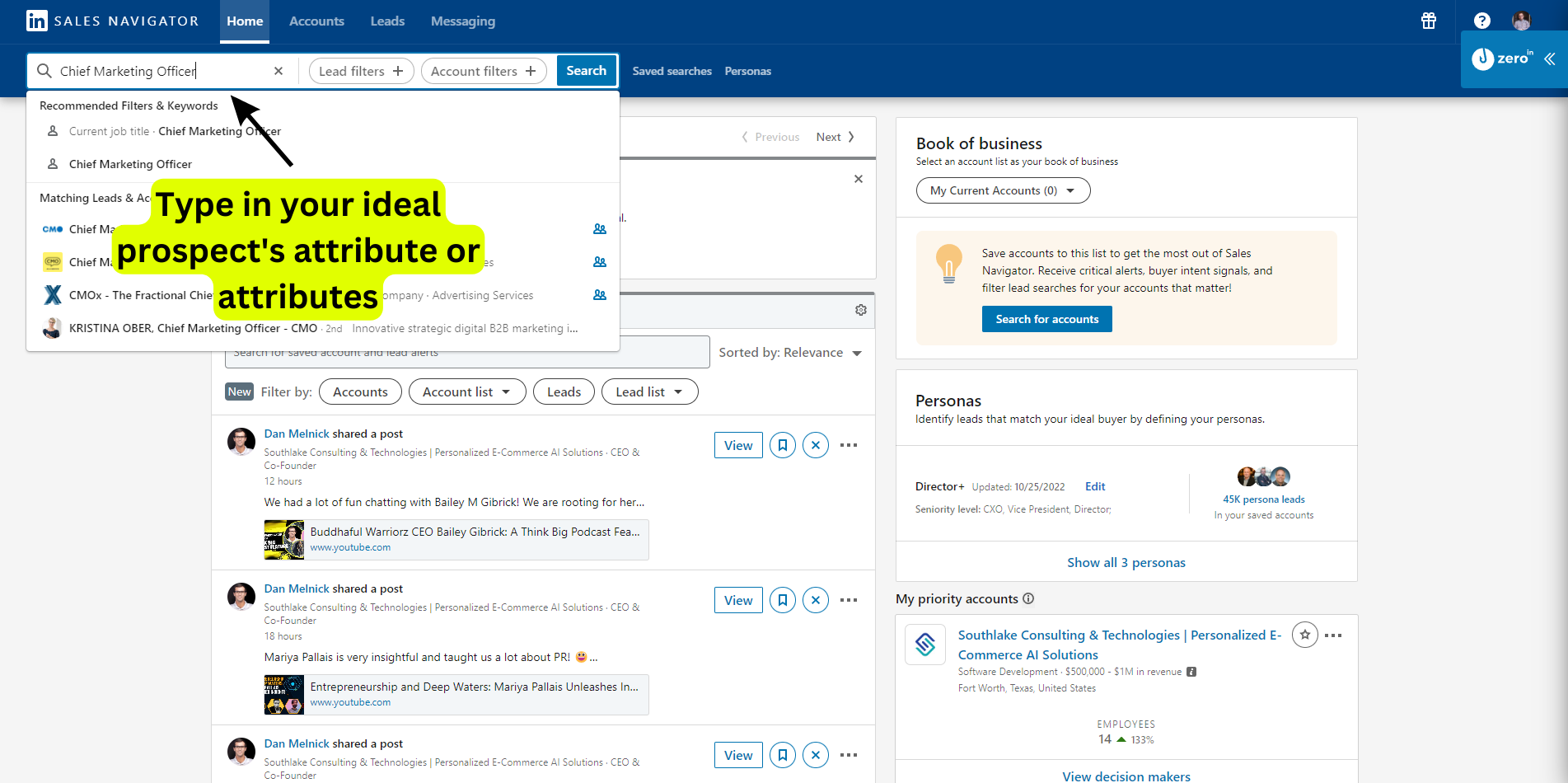
Task: Go to the Previous card
Action: click(x=770, y=137)
